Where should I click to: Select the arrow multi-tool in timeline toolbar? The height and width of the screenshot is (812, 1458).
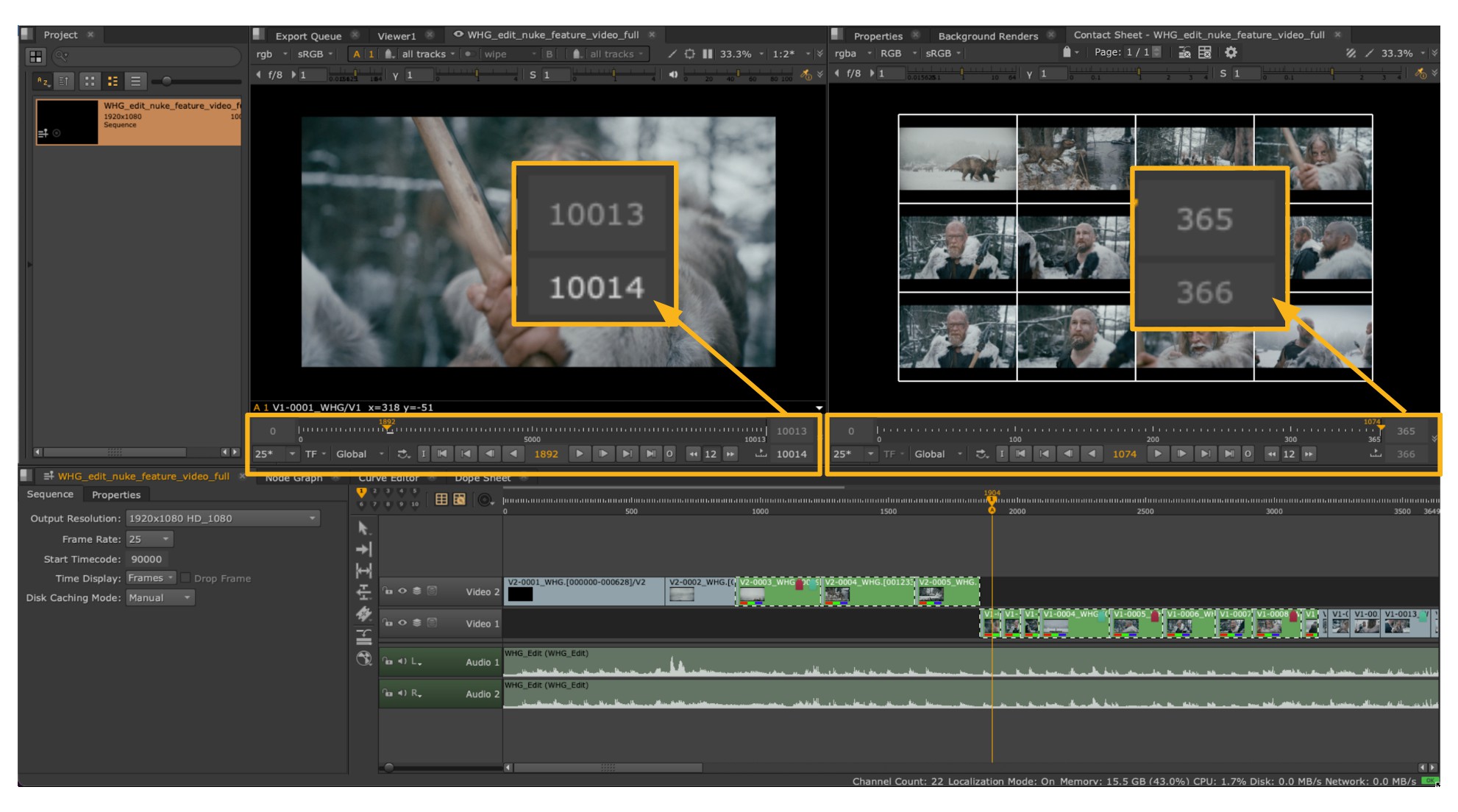pos(363,528)
